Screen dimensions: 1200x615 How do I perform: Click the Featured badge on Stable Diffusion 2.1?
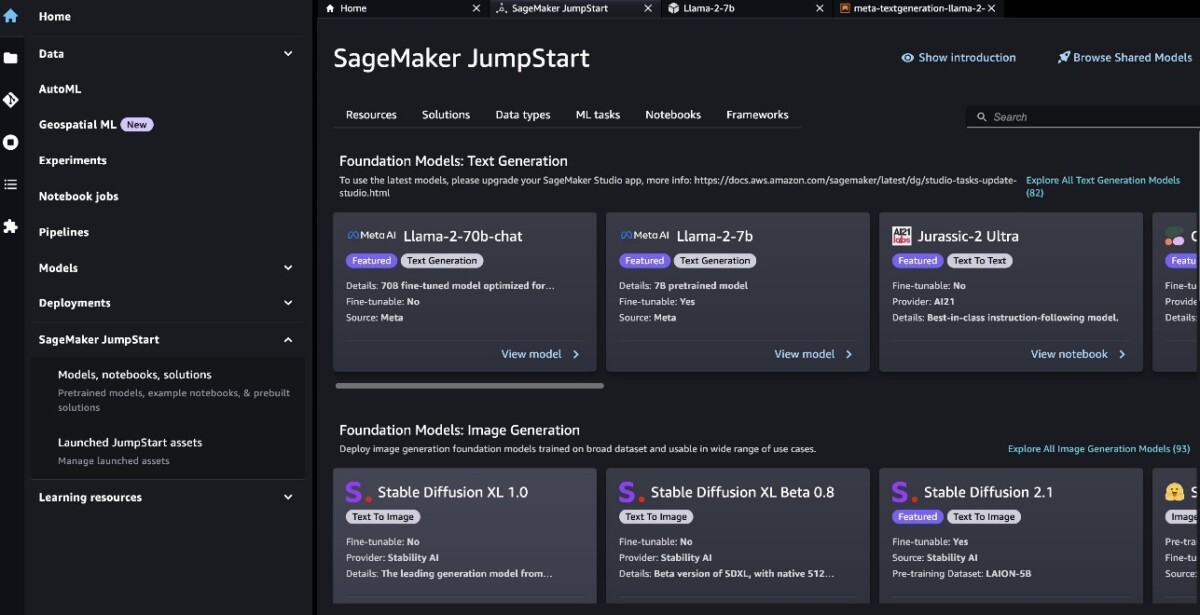click(x=917, y=517)
